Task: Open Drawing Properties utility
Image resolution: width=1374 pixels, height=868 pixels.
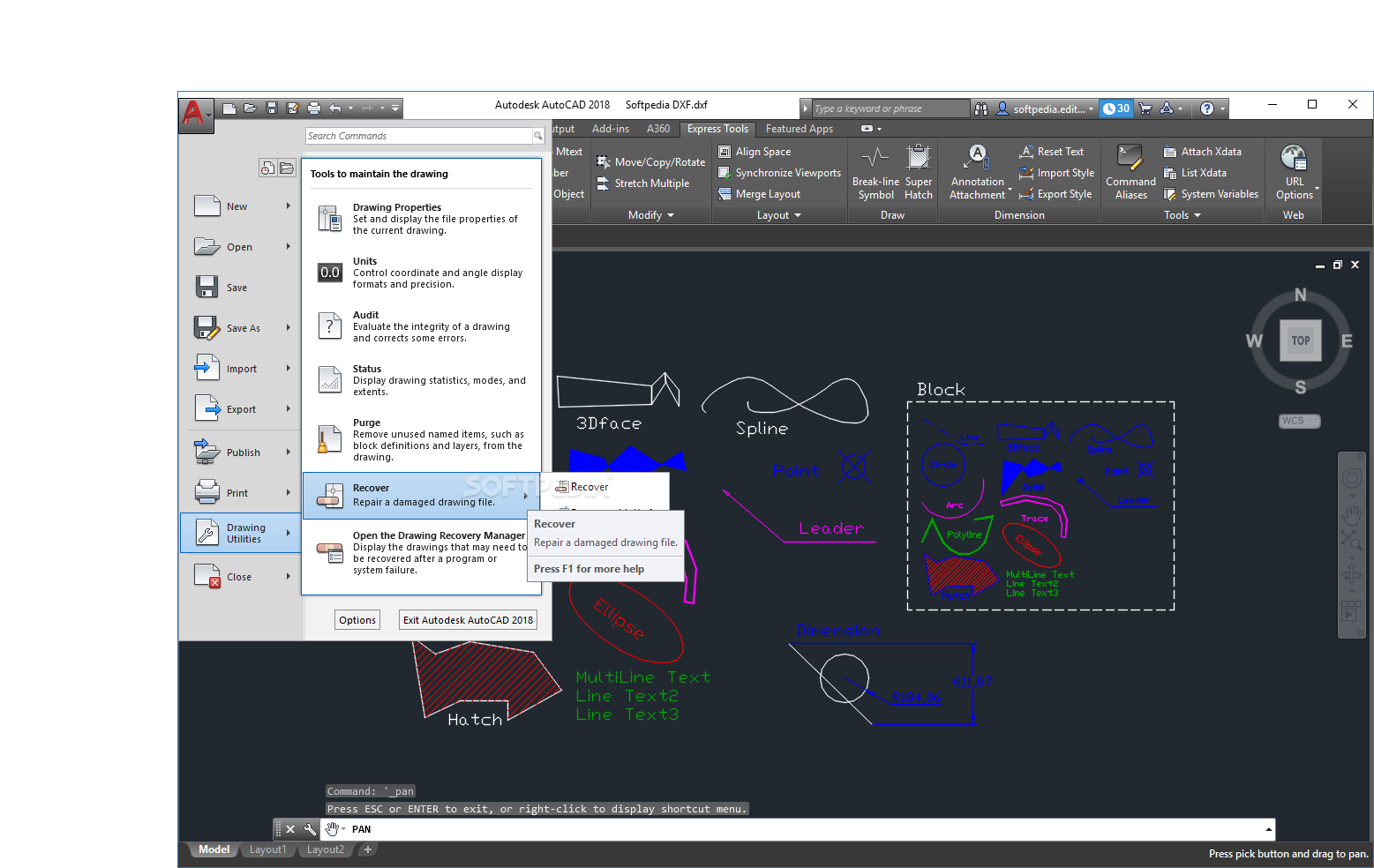Action: coord(422,219)
